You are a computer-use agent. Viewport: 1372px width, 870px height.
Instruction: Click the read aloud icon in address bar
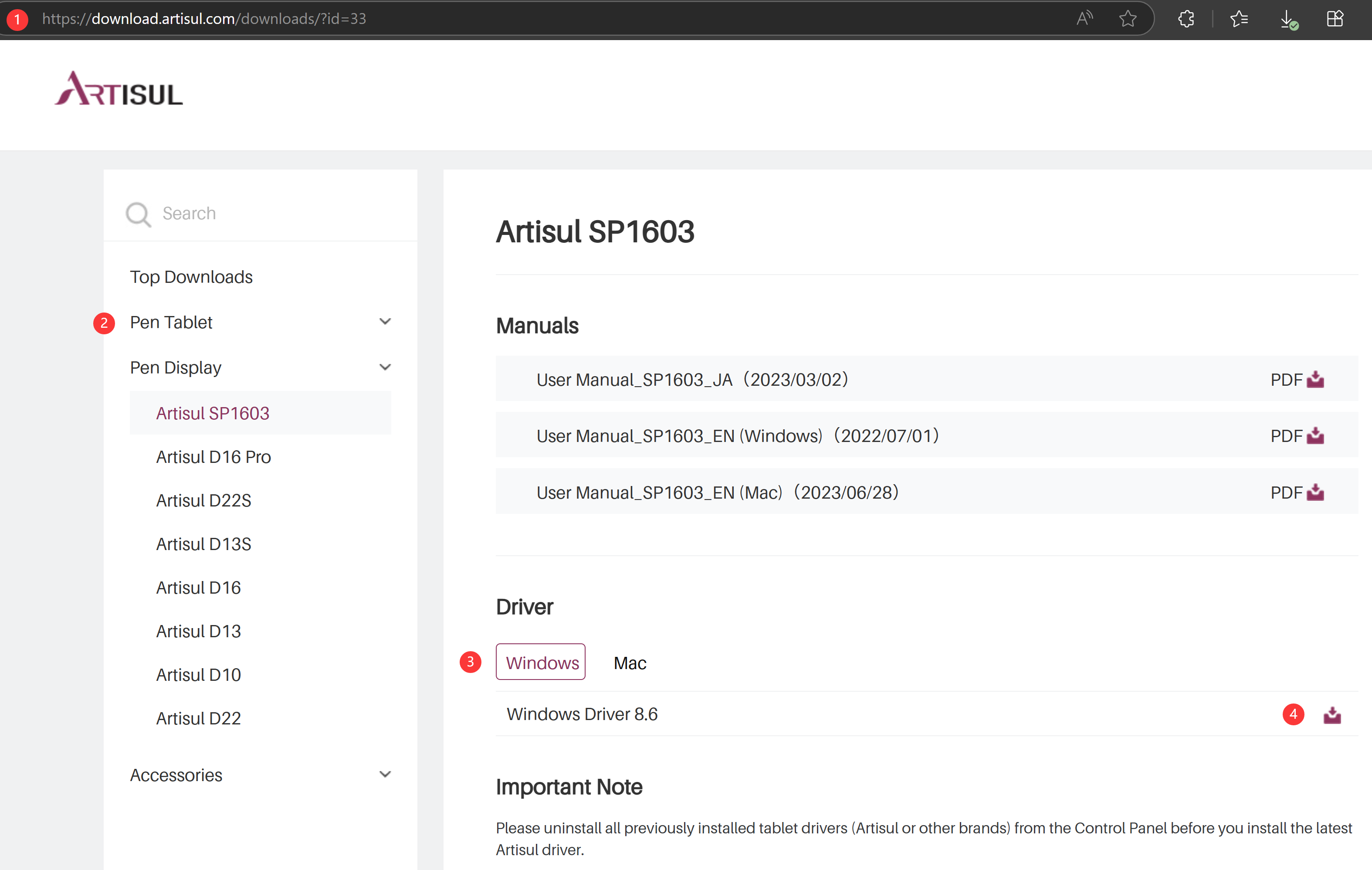click(1084, 19)
